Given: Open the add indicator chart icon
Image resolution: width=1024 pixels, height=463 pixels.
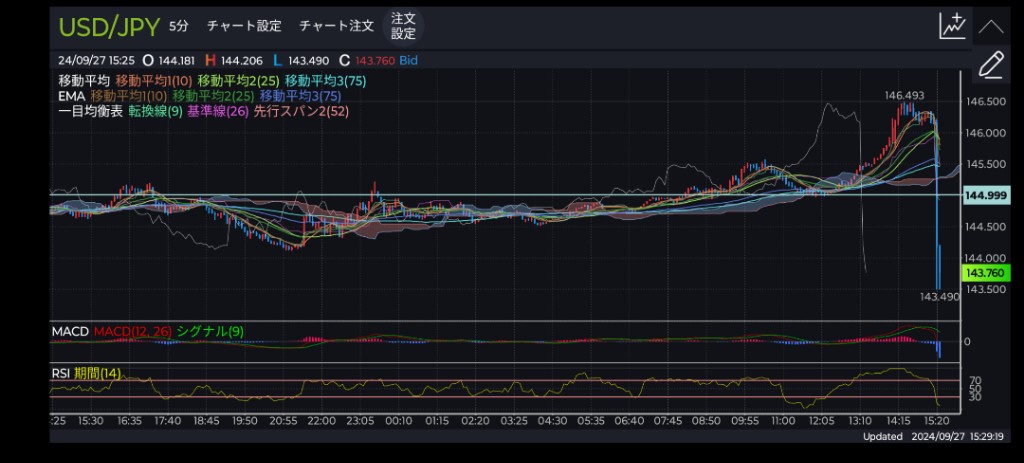Looking at the screenshot, I should point(952,26).
